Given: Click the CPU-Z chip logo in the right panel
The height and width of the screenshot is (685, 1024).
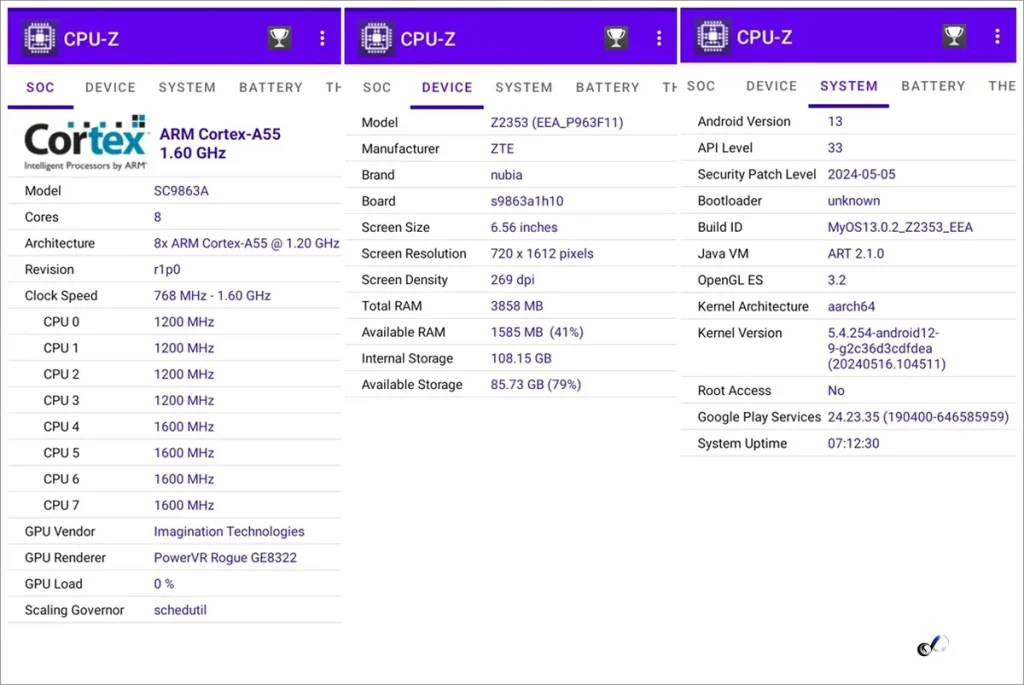Looking at the screenshot, I should click(713, 37).
